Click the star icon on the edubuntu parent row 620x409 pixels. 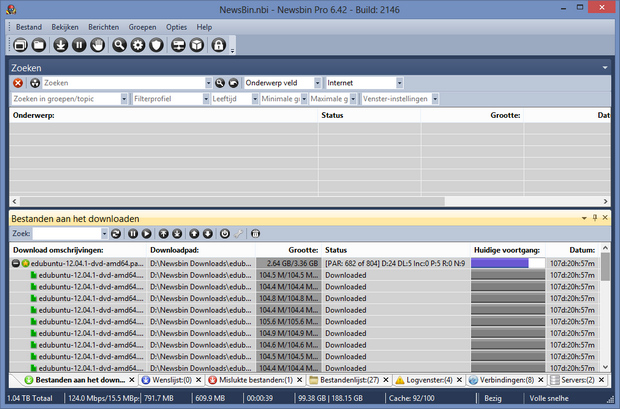26,263
